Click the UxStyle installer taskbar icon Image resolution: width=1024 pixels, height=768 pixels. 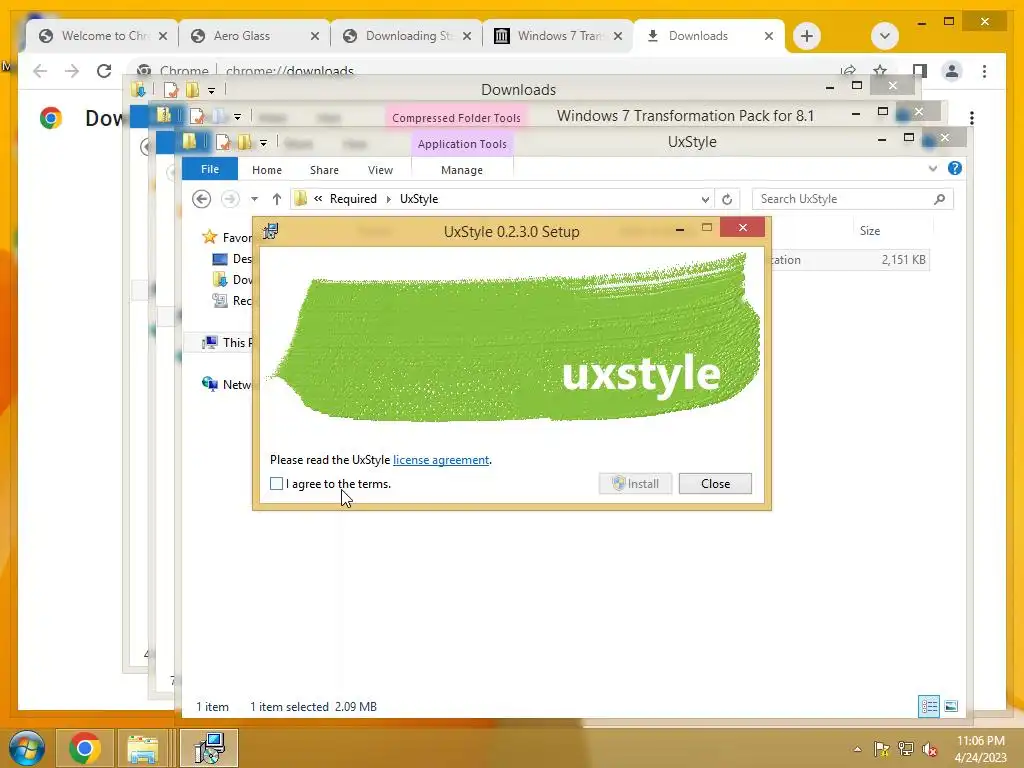point(209,748)
